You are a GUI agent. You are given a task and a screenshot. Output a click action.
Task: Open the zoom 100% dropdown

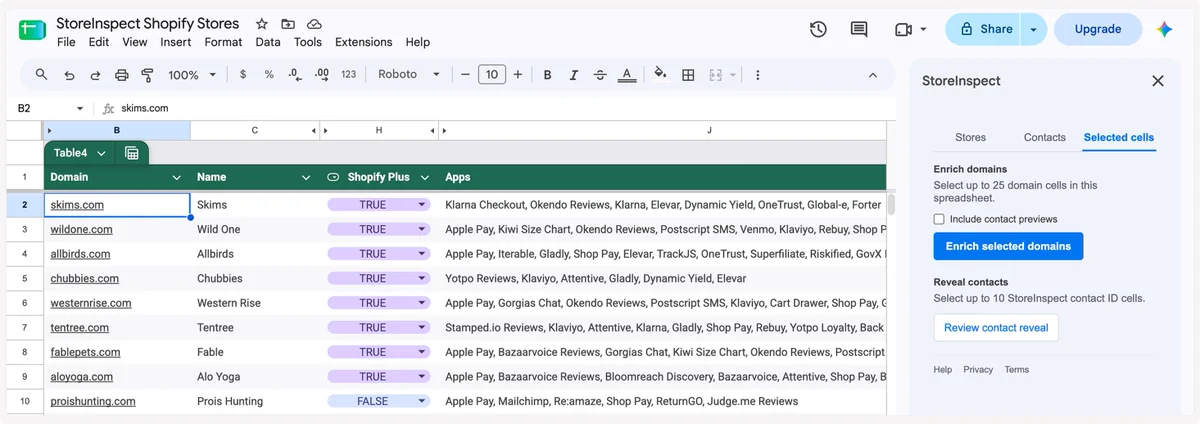point(192,75)
